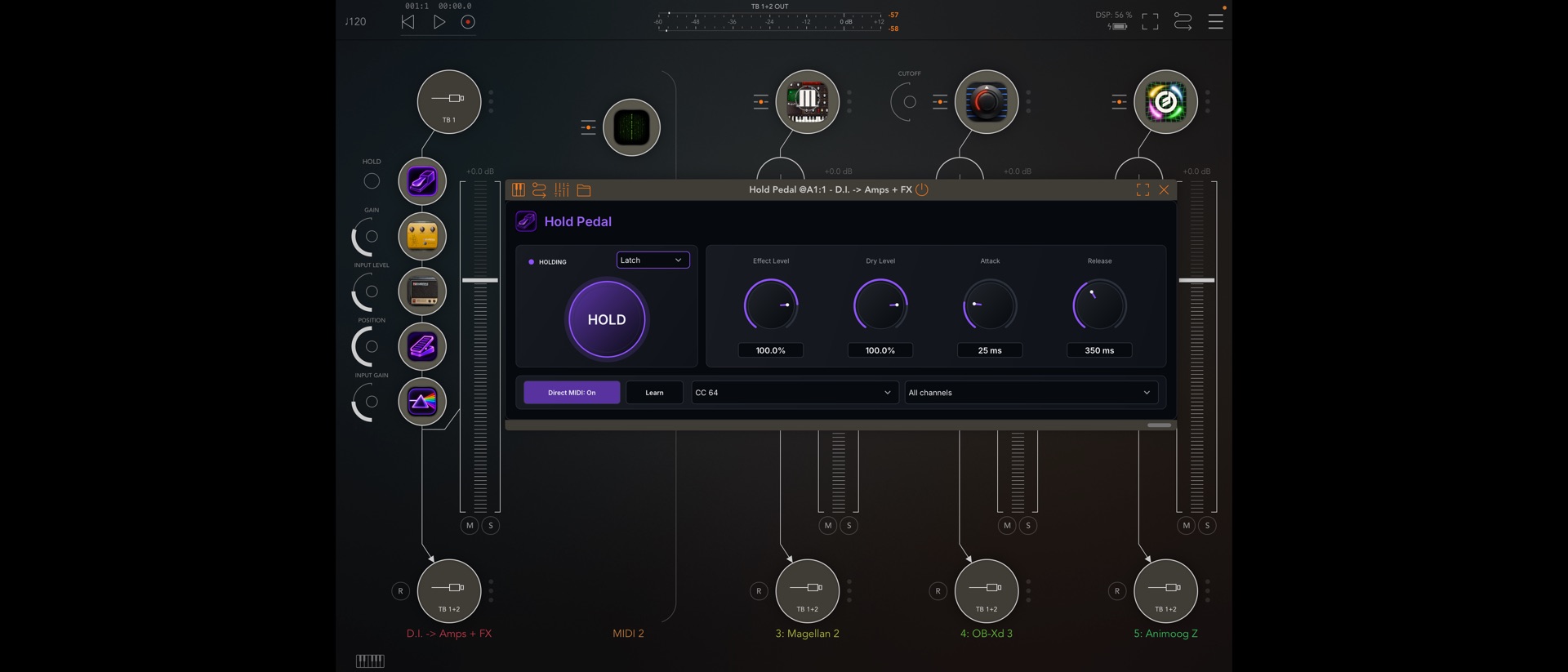The width and height of the screenshot is (1568, 672).
Task: Mute the D.I. -> Amps + FX channel
Action: click(470, 526)
